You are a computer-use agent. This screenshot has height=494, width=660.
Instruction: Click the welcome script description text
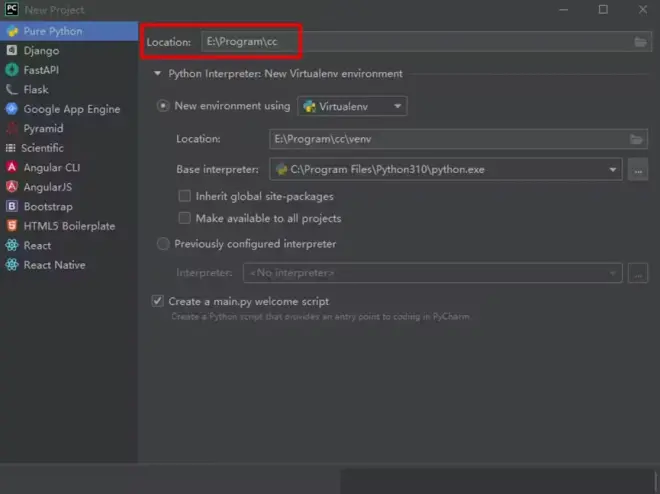click(x=320, y=316)
